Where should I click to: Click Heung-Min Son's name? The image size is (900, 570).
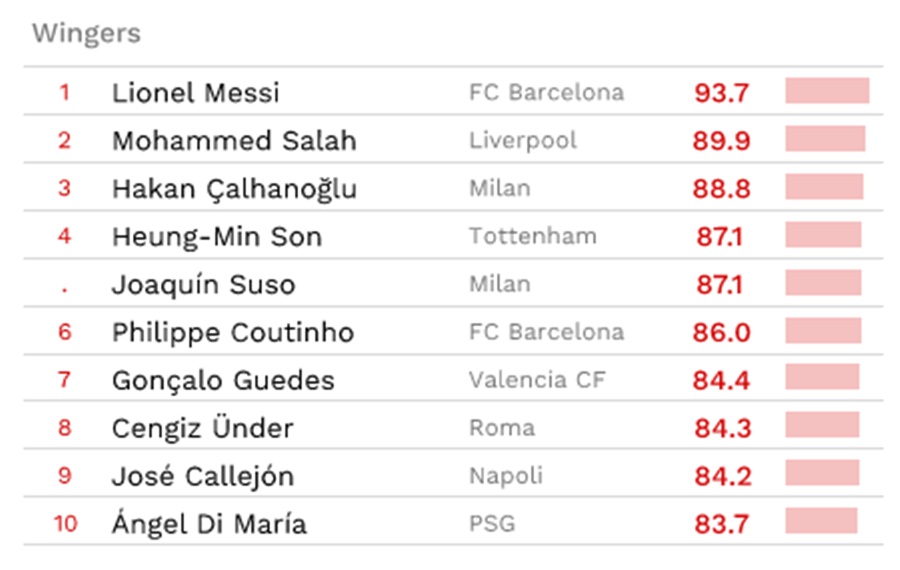[217, 237]
